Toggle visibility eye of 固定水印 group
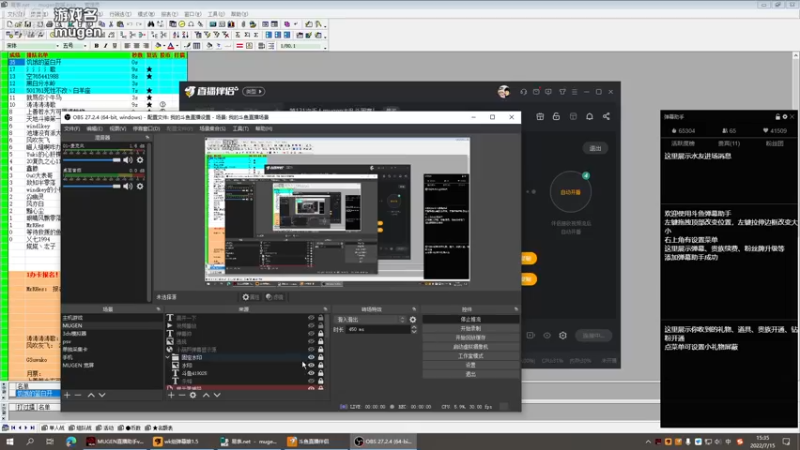This screenshot has height=450, width=800. click(311, 357)
